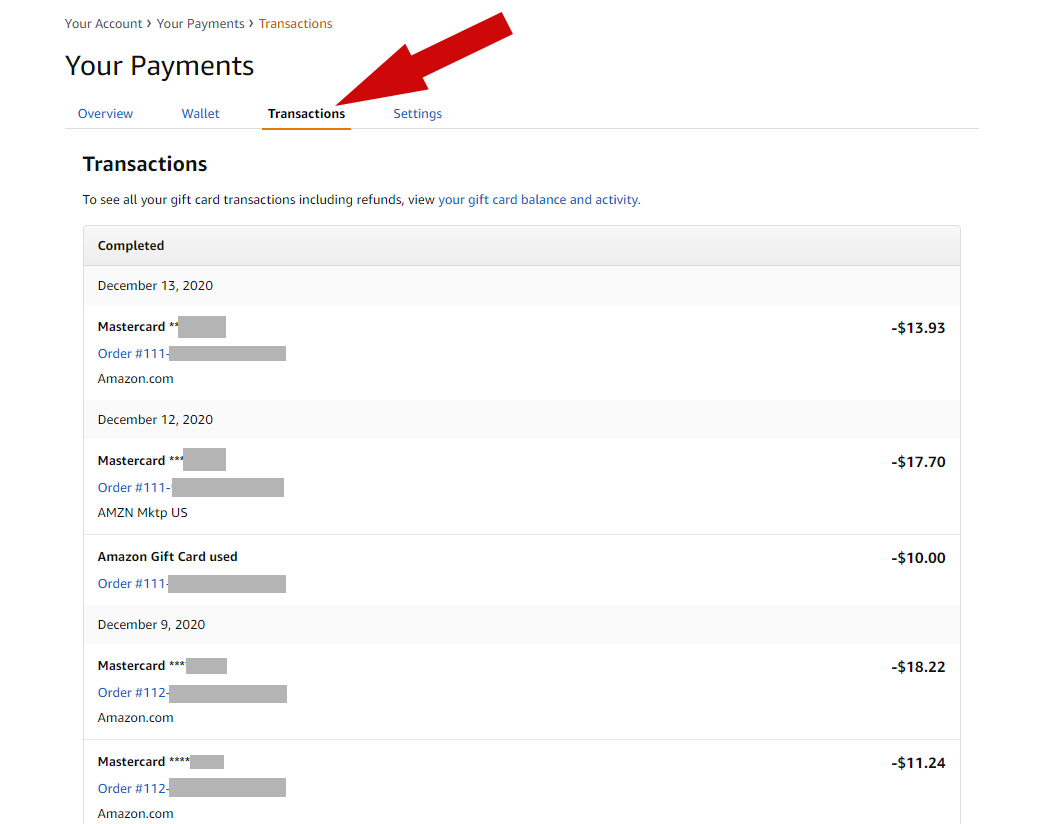The width and height of the screenshot is (1041, 824).
Task: Select the Transactions breadcrumb link
Action: pyautogui.click(x=295, y=23)
